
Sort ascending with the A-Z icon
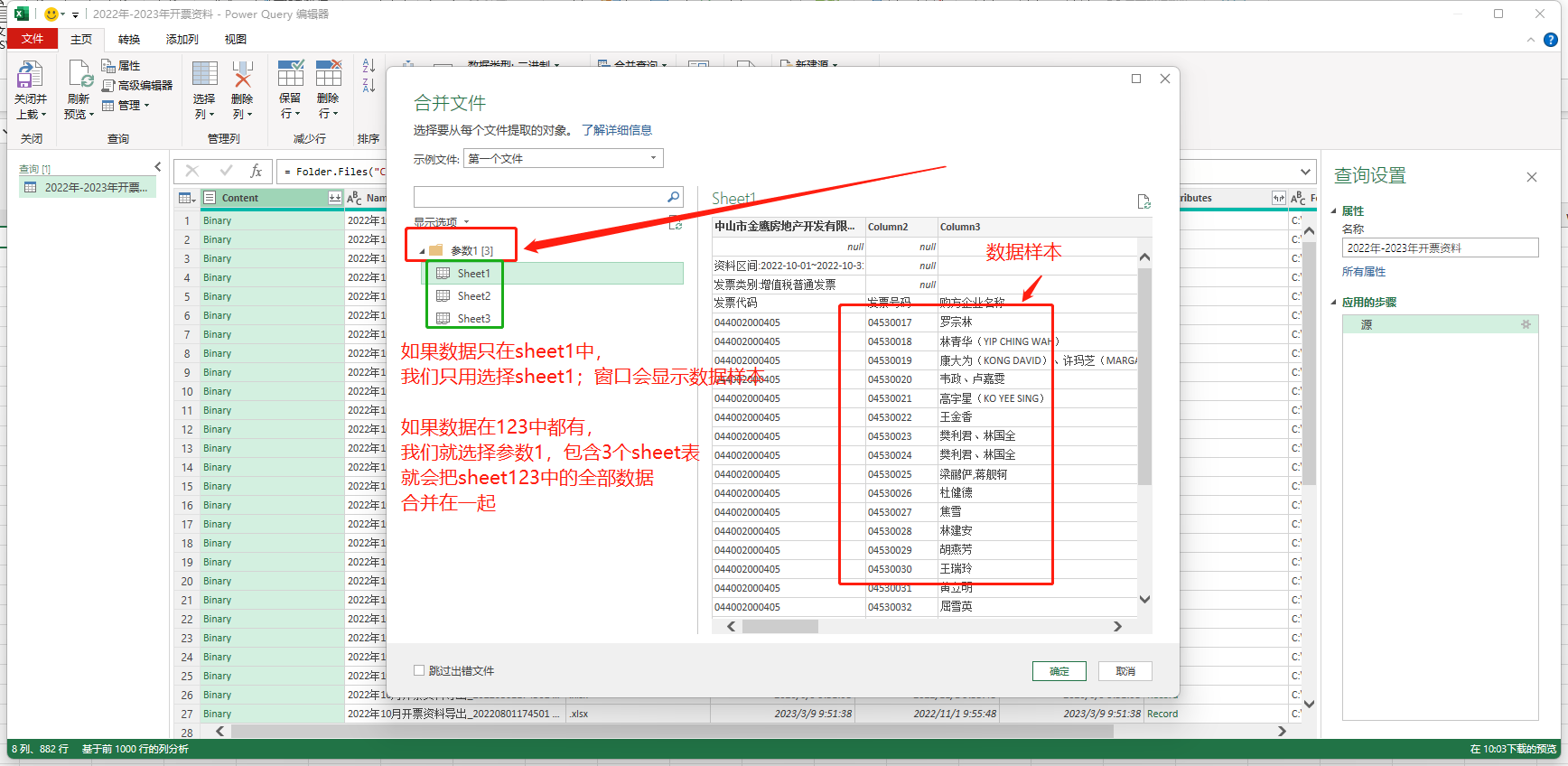point(369,66)
